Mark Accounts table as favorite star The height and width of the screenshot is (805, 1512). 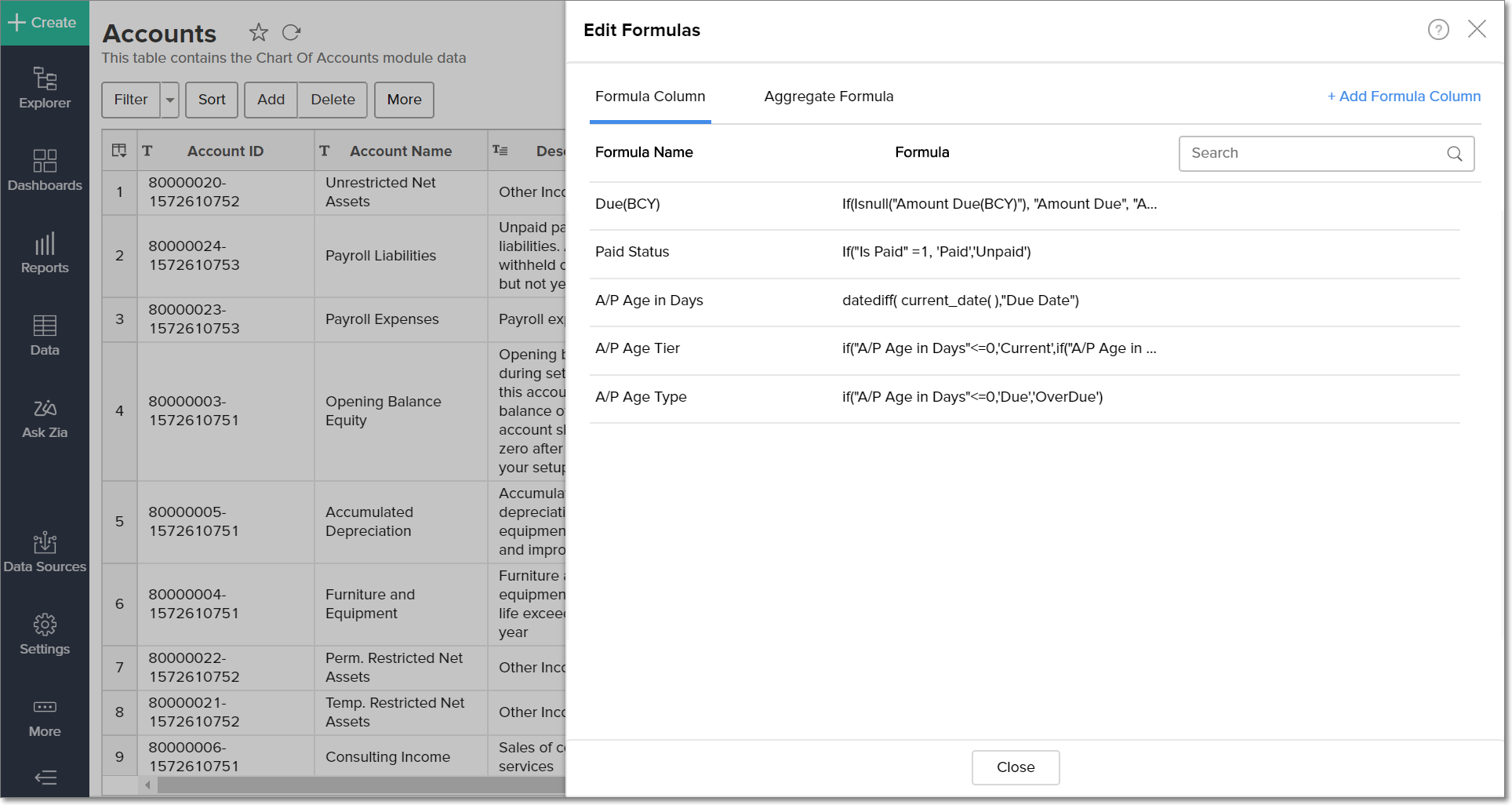pos(258,32)
